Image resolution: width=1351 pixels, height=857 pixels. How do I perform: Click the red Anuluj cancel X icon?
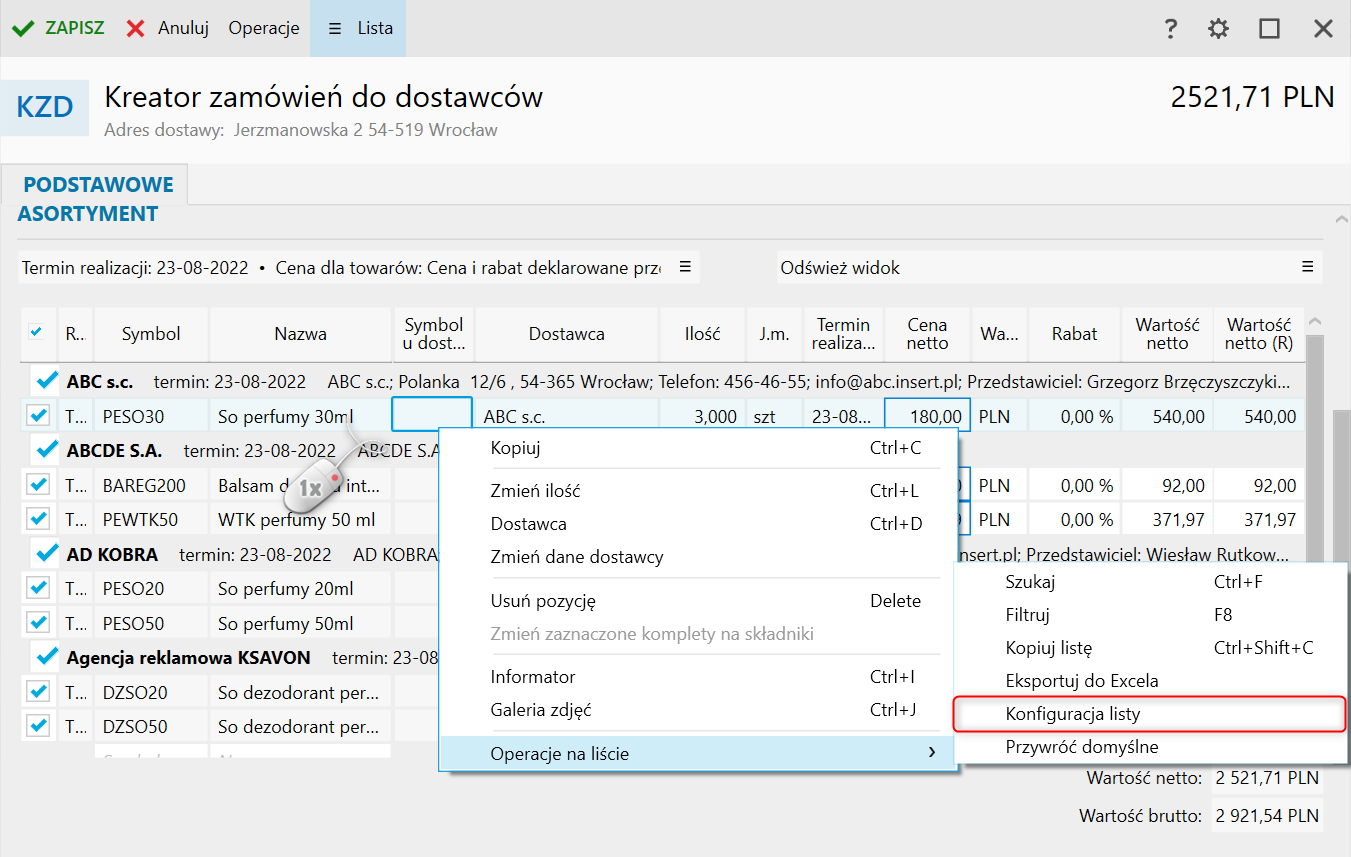(x=135, y=28)
